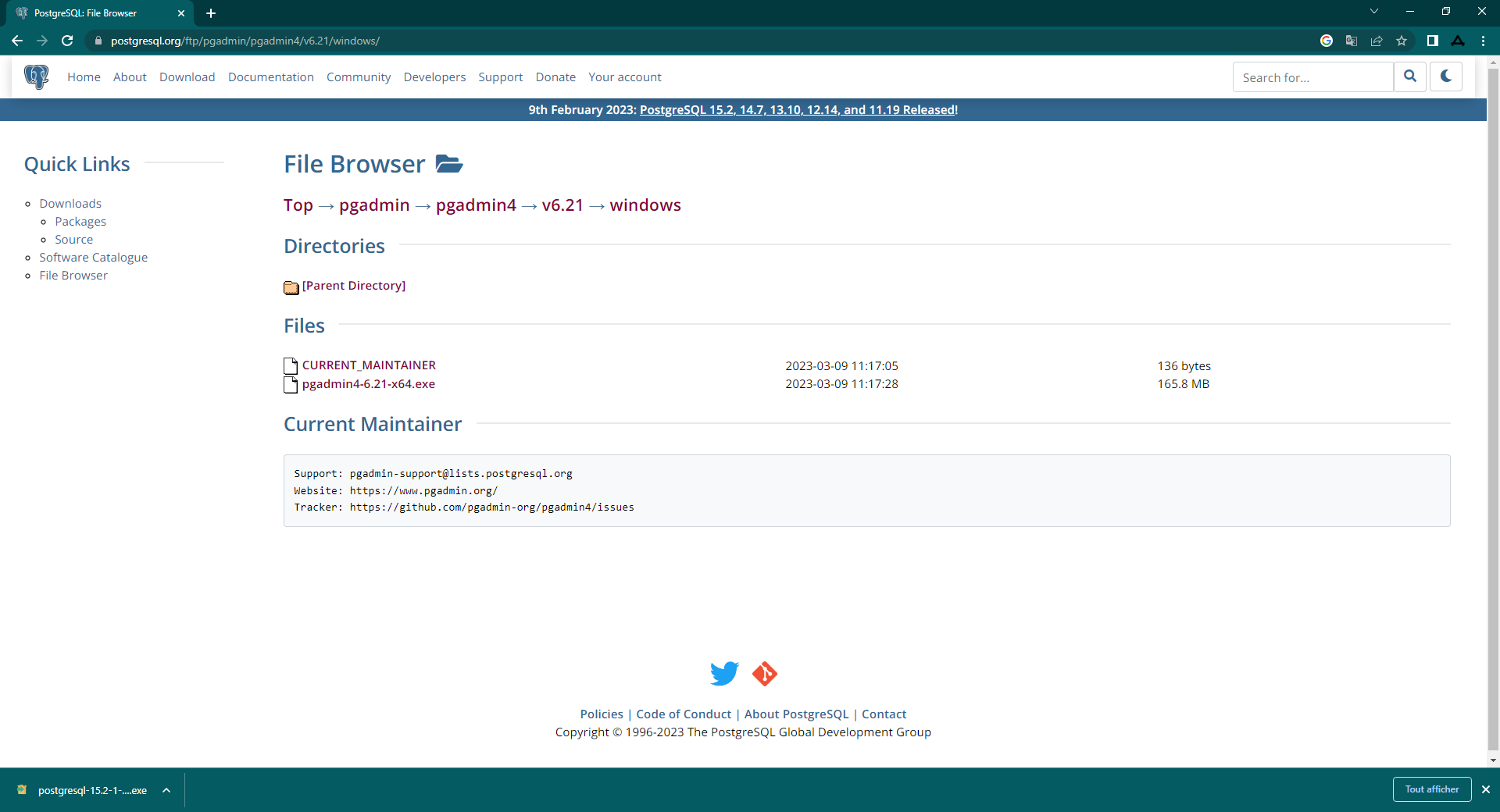
Task: Click the windows breadcrumb
Action: [645, 205]
